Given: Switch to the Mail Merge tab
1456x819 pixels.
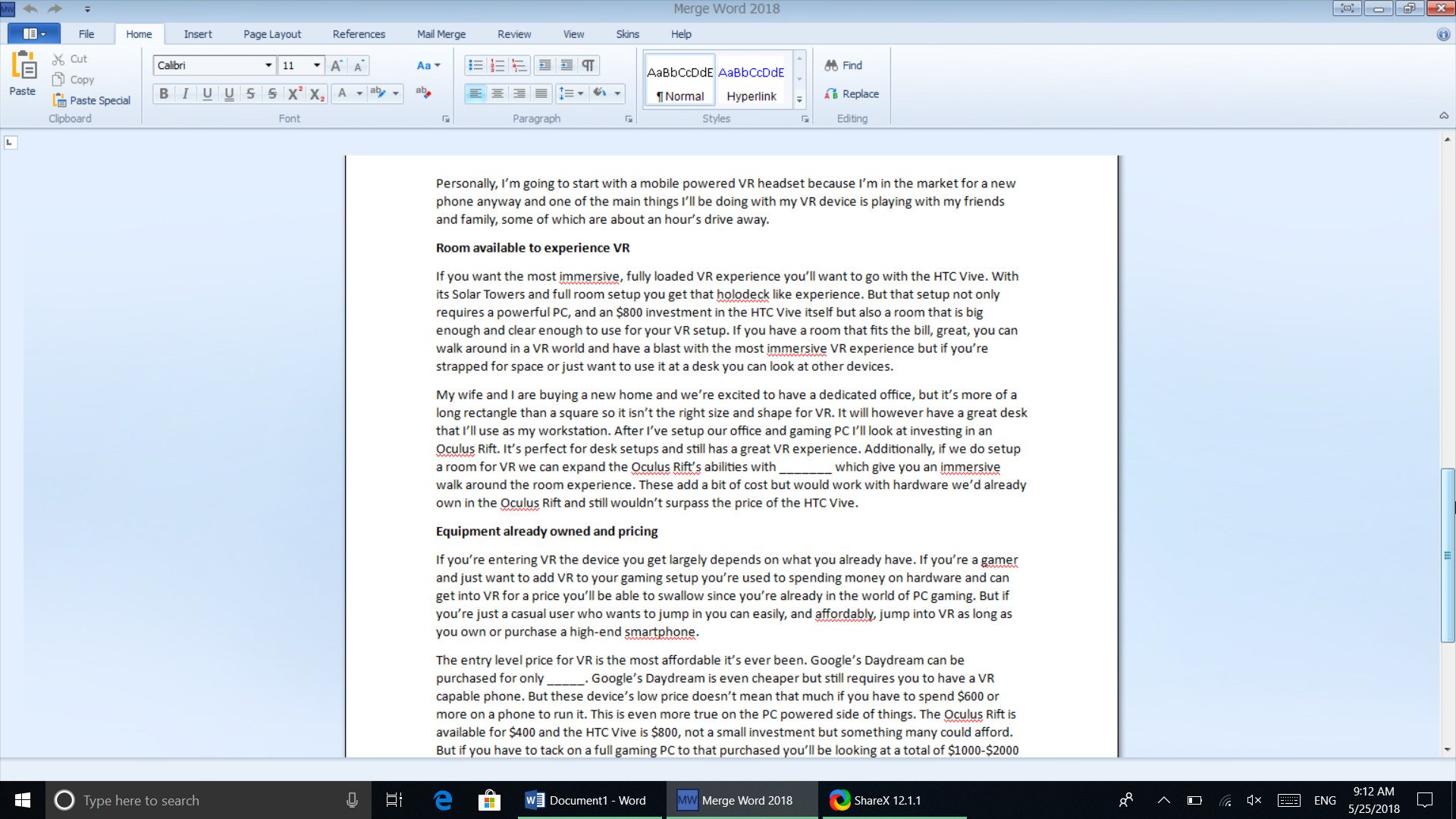Looking at the screenshot, I should pos(441,34).
